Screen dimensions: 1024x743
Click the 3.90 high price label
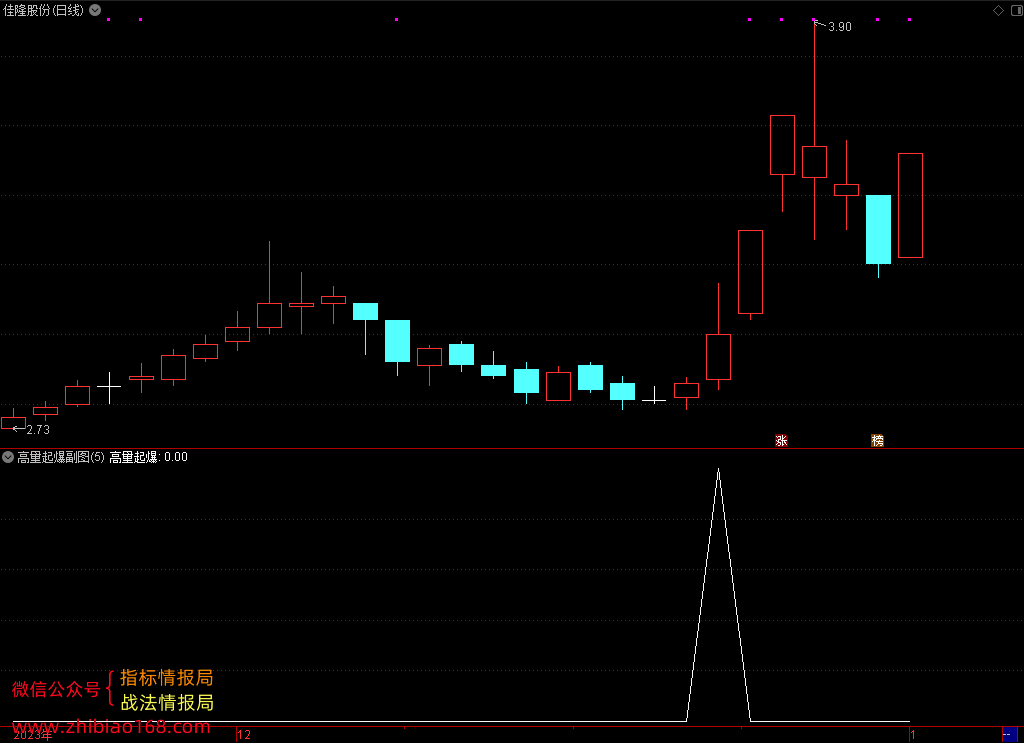point(840,27)
